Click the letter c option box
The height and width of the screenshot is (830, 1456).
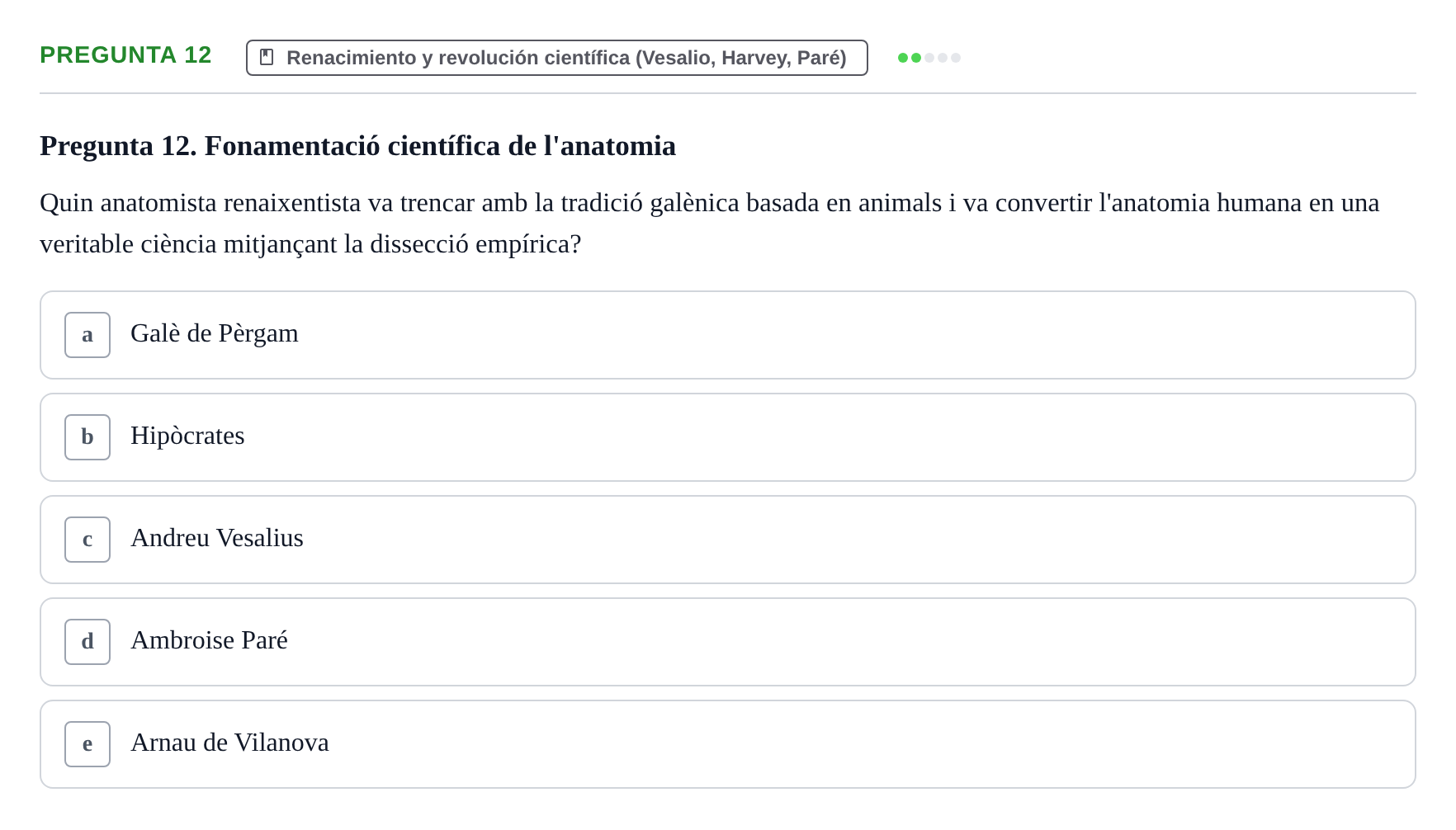[x=87, y=540]
